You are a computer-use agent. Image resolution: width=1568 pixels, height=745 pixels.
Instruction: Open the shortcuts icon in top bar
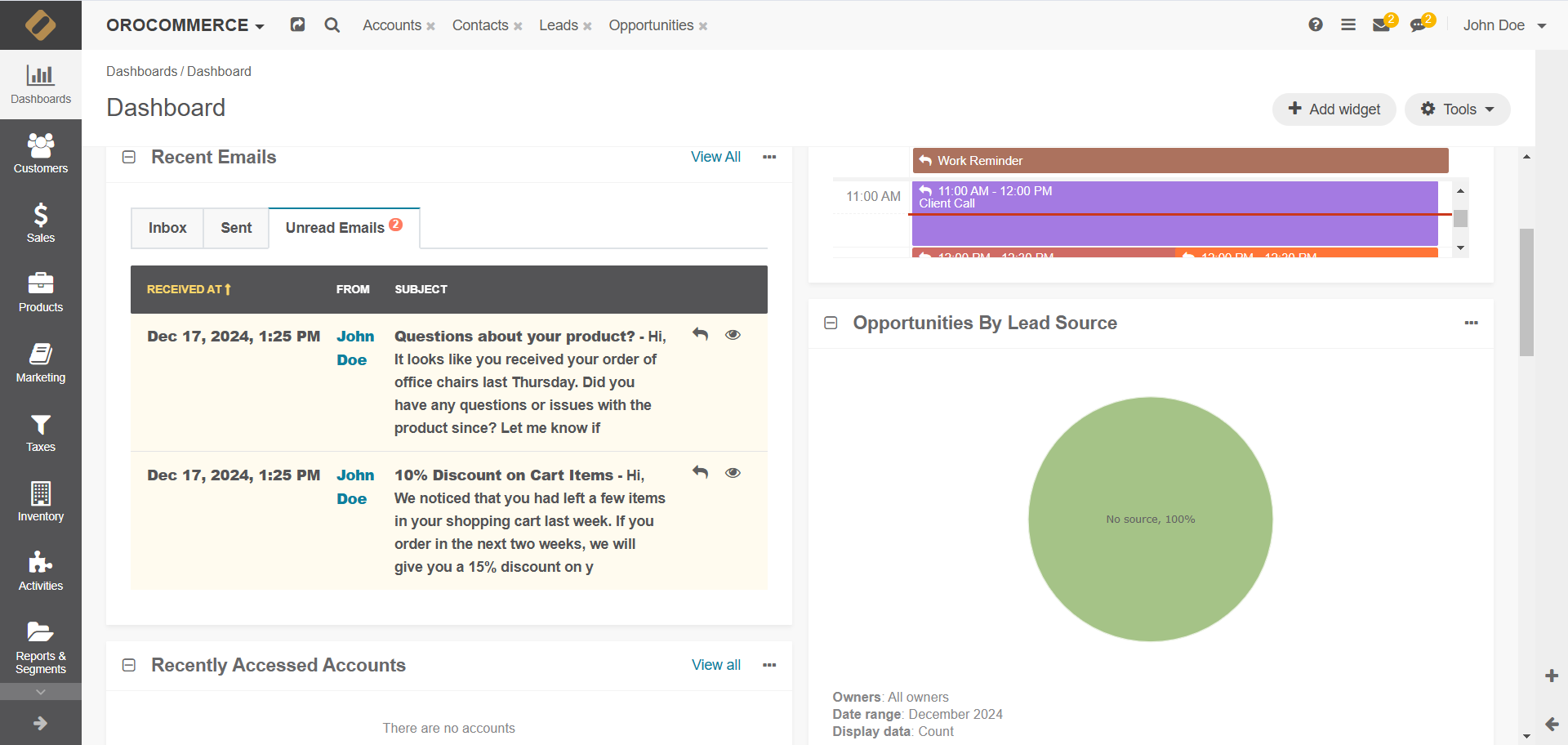coord(297,25)
